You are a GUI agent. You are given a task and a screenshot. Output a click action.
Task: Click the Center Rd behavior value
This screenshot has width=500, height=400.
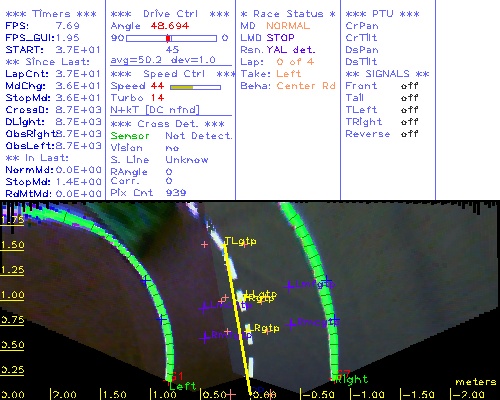pyautogui.click(x=306, y=86)
